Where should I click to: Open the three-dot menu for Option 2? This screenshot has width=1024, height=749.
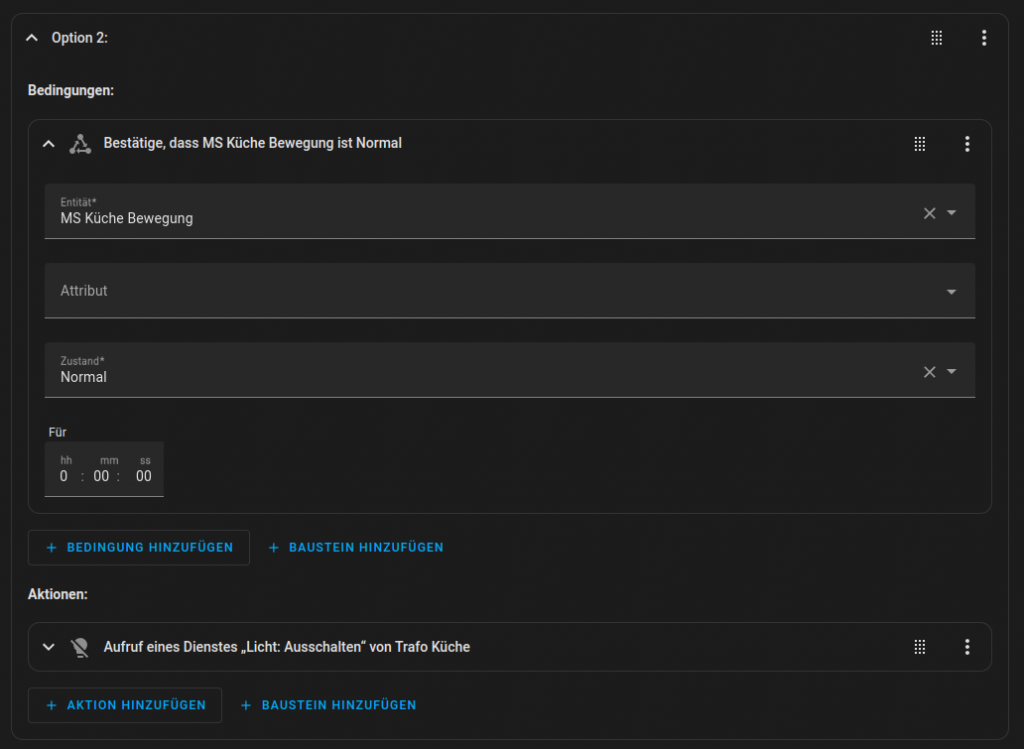(x=984, y=38)
